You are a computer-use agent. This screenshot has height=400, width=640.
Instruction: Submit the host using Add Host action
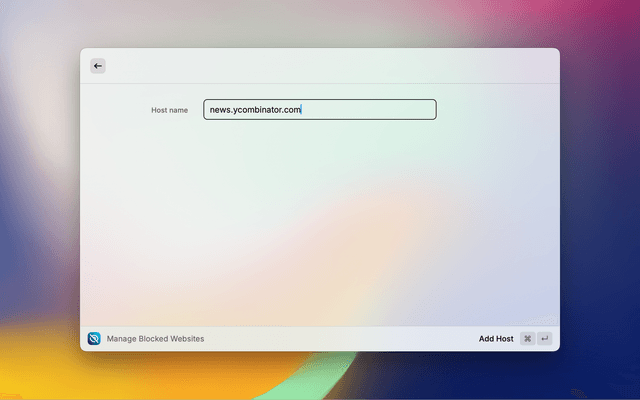(495, 339)
